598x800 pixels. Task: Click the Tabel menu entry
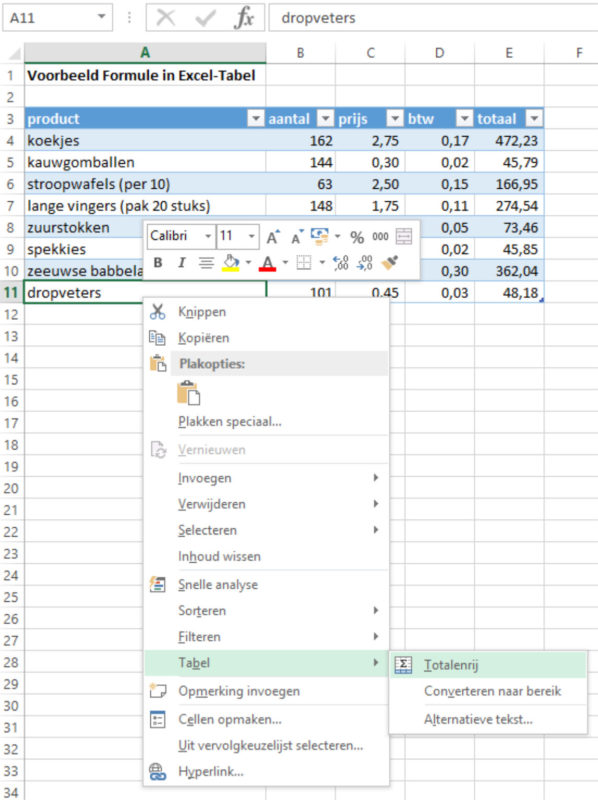[265, 663]
